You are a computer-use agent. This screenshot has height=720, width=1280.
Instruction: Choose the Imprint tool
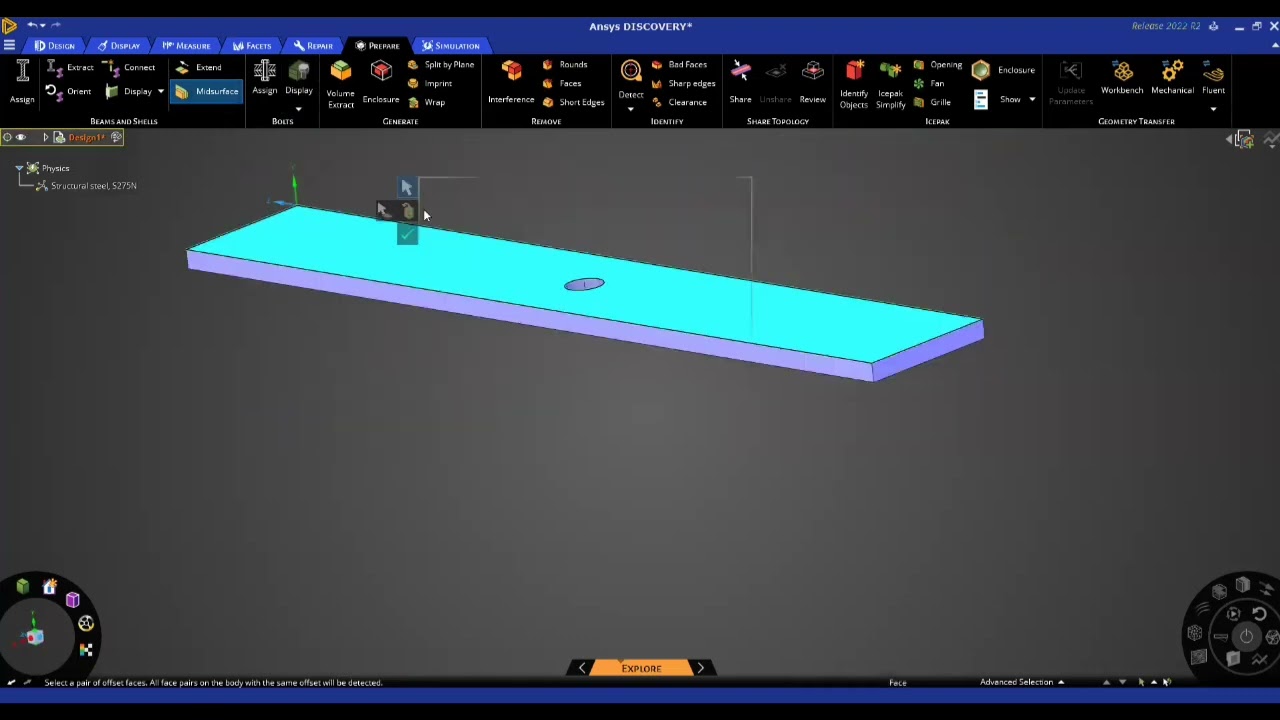pos(430,84)
